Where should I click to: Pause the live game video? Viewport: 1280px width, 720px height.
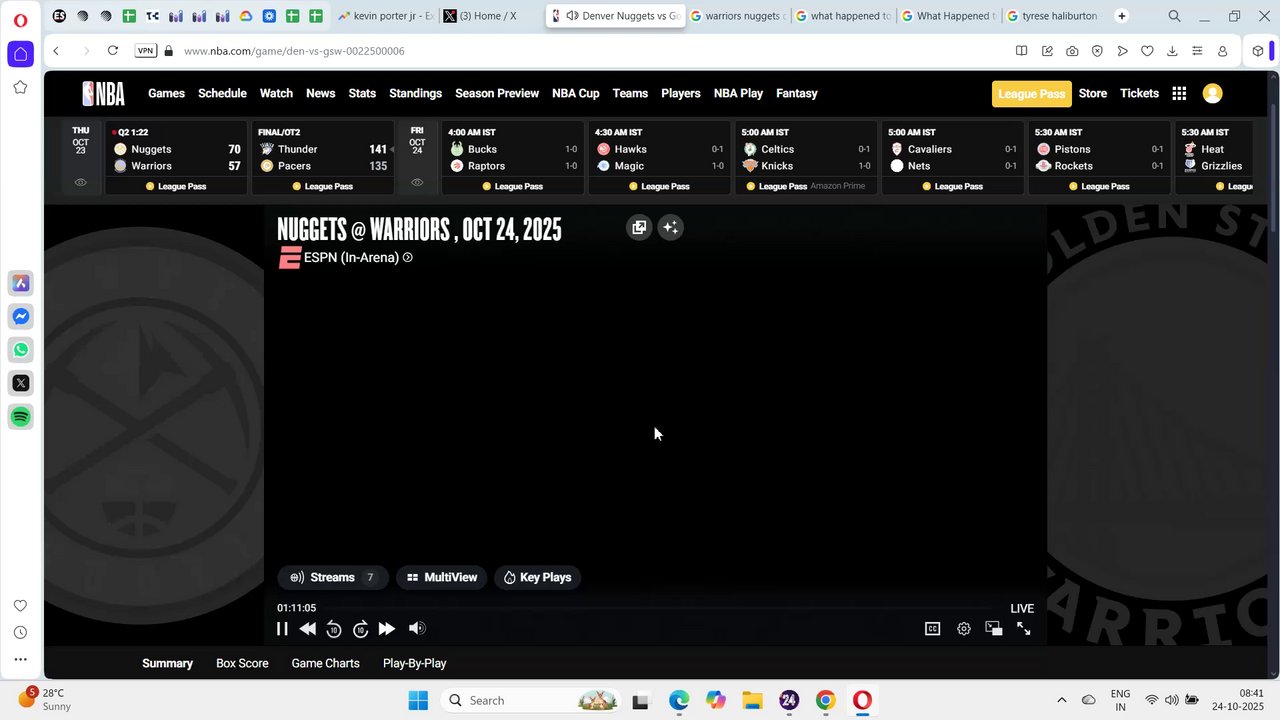coord(282,629)
